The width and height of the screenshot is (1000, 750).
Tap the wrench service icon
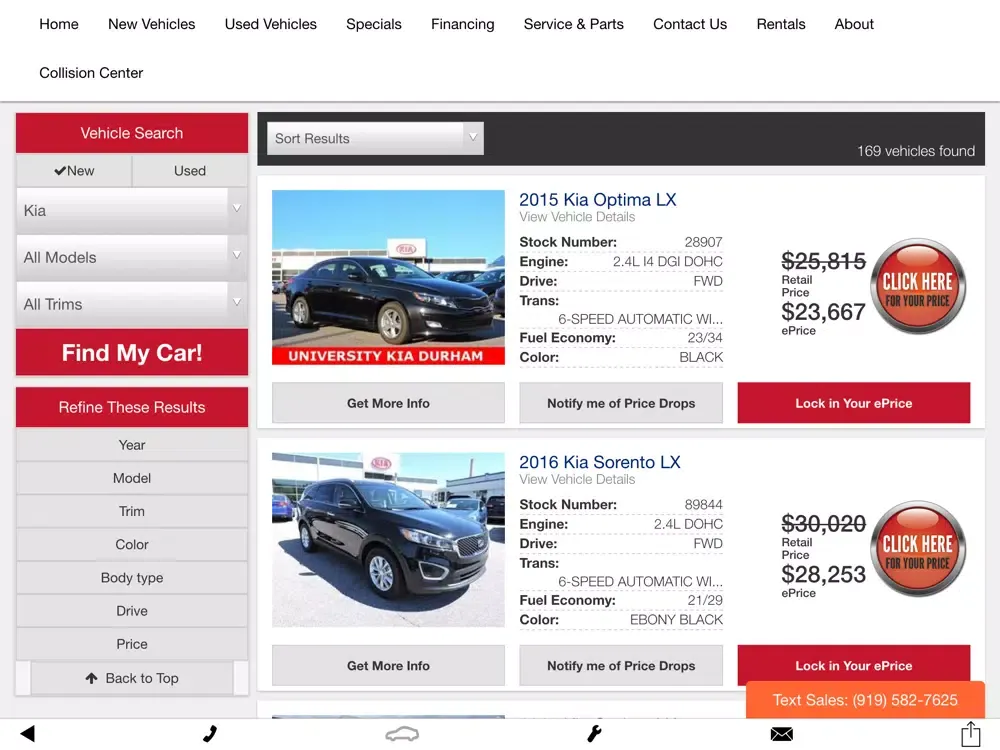tap(594, 734)
